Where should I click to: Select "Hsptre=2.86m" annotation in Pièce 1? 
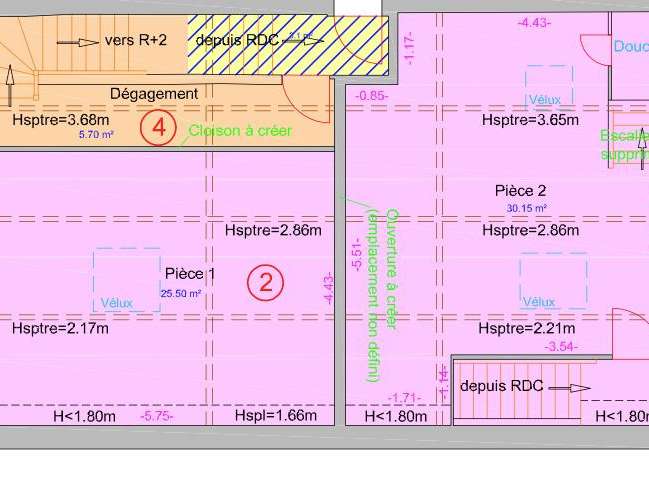pyautogui.click(x=273, y=230)
